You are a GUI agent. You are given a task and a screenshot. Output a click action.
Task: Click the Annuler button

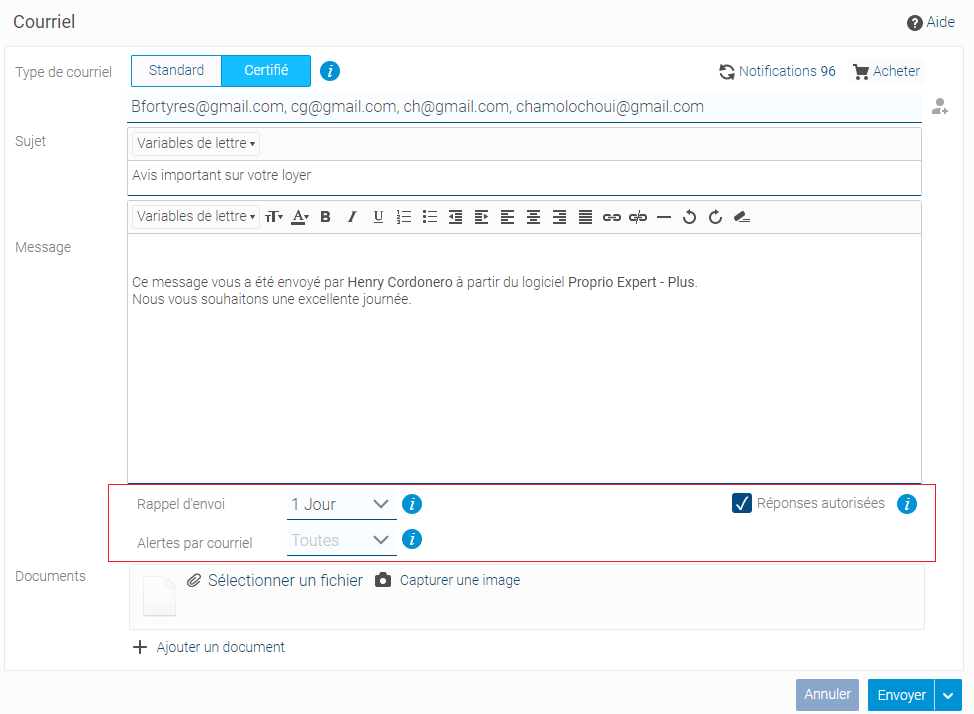point(827,695)
